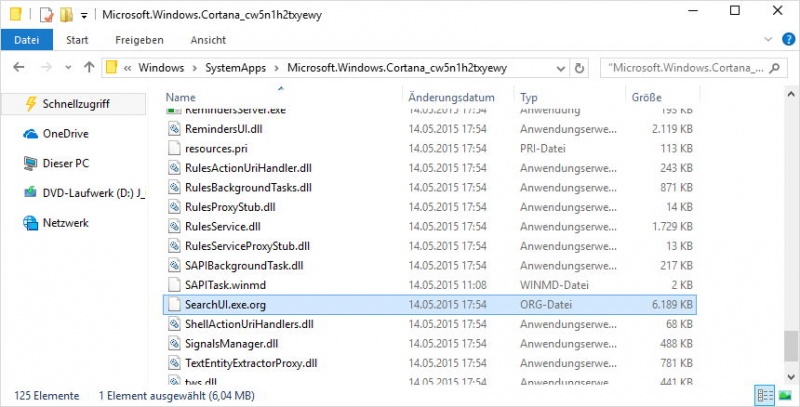Open the quick access toolbar customize arrow

pos(84,15)
